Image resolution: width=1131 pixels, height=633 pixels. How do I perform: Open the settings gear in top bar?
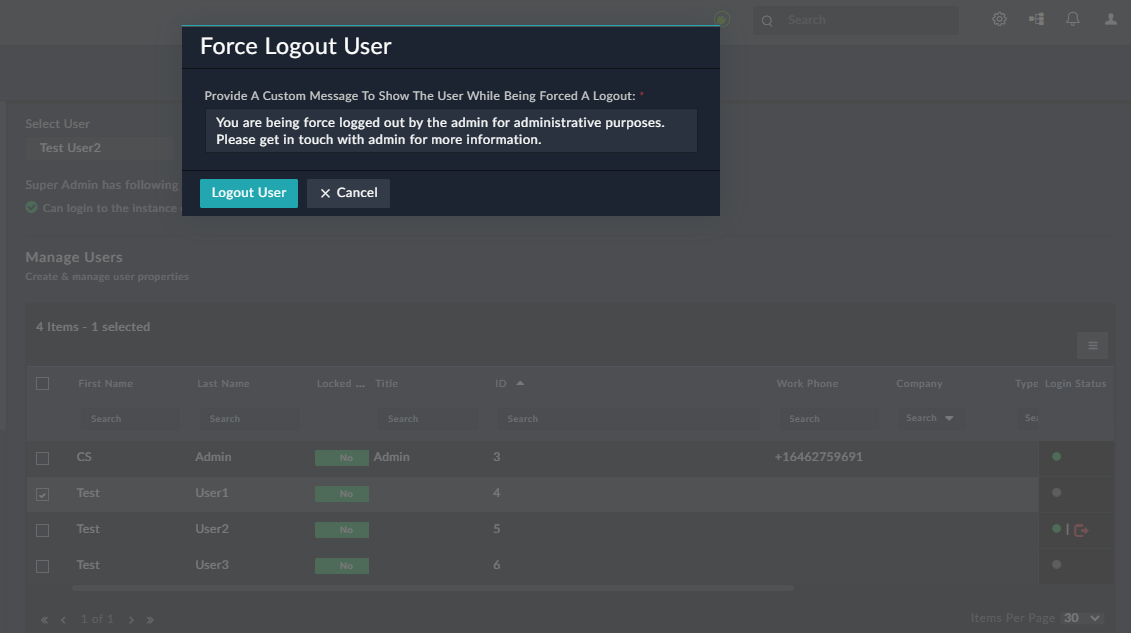(x=999, y=19)
